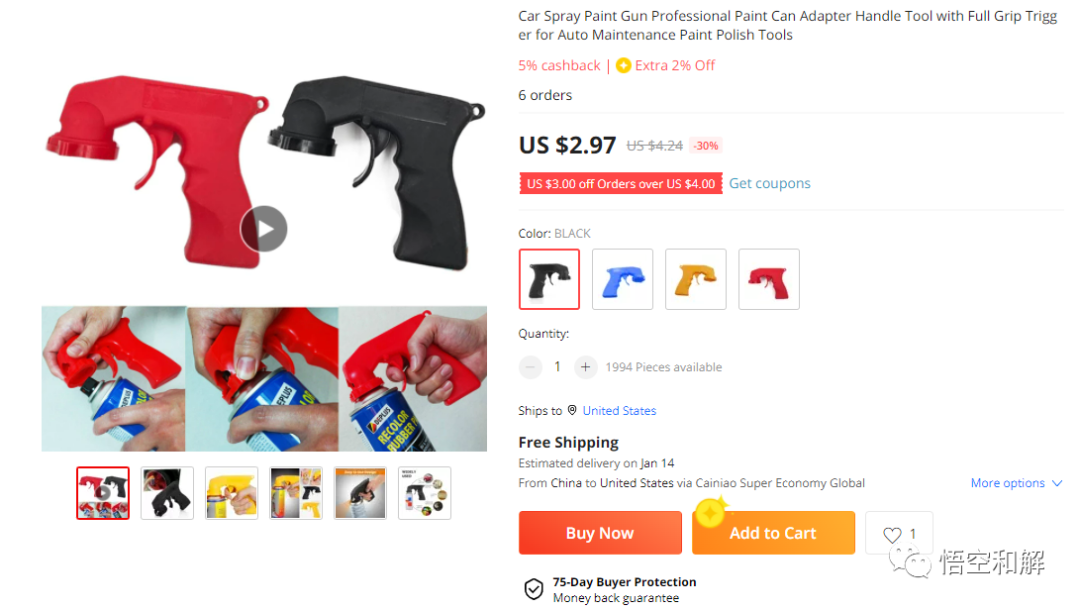The width and height of the screenshot is (1080, 610).
Task: Select the blue color option
Action: click(622, 279)
